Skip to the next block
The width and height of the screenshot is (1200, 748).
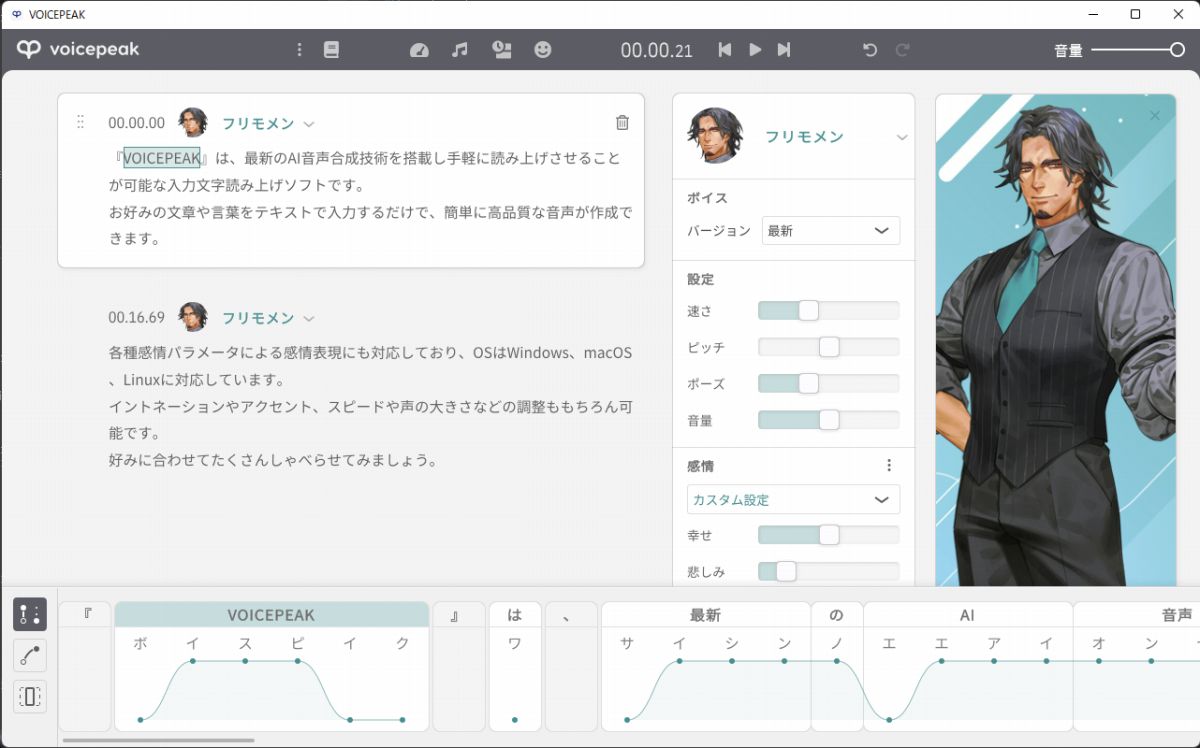tap(784, 50)
